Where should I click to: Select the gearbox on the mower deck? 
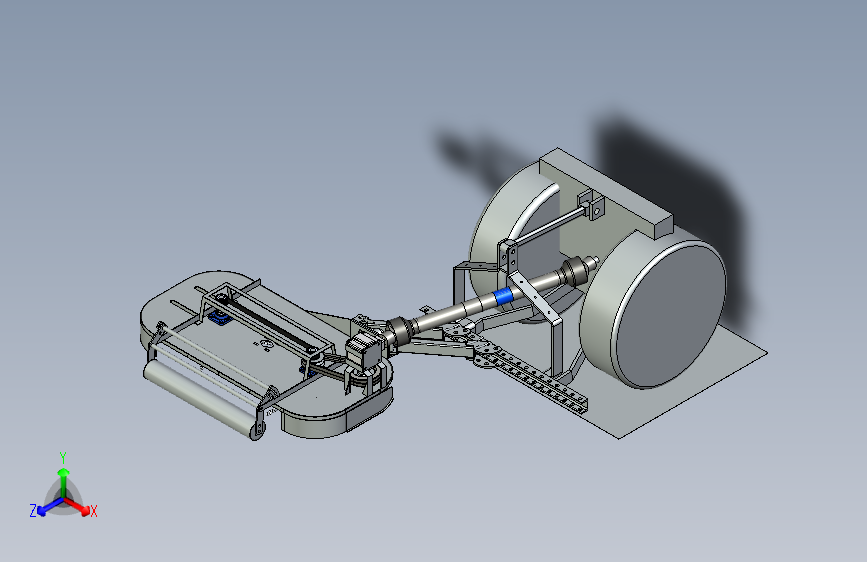pyautogui.click(x=363, y=351)
